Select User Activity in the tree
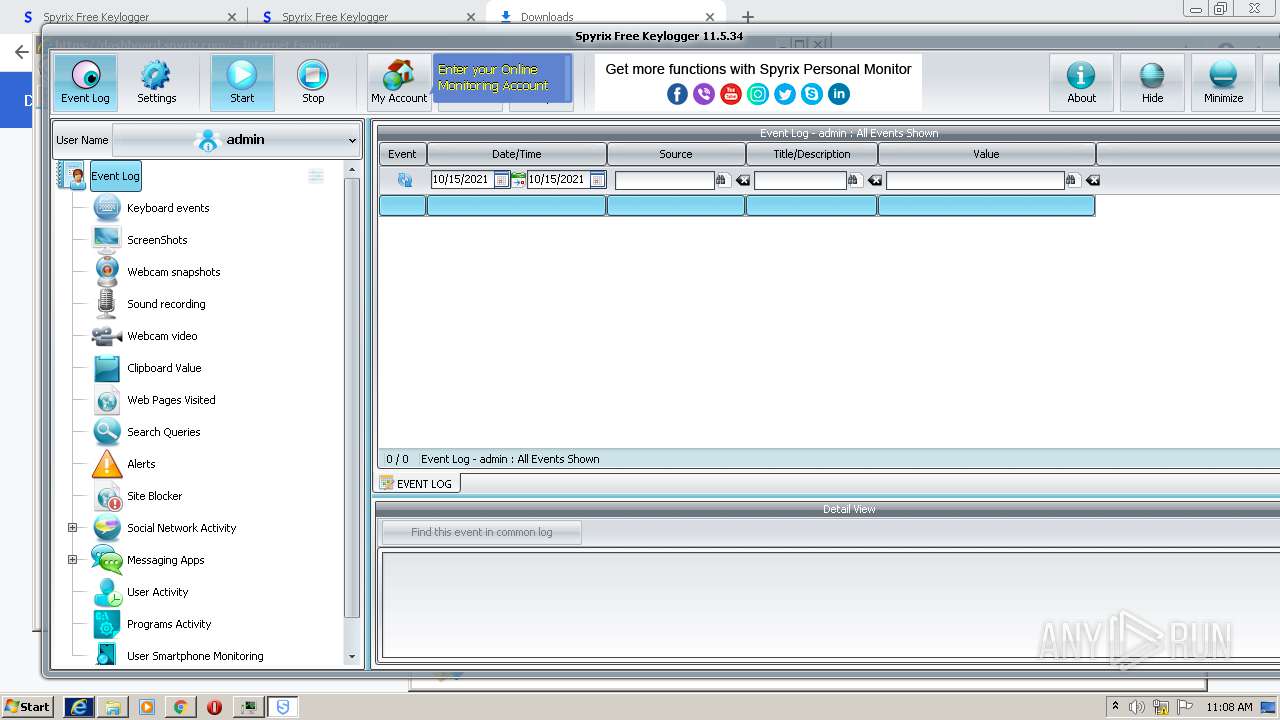 (x=157, y=592)
